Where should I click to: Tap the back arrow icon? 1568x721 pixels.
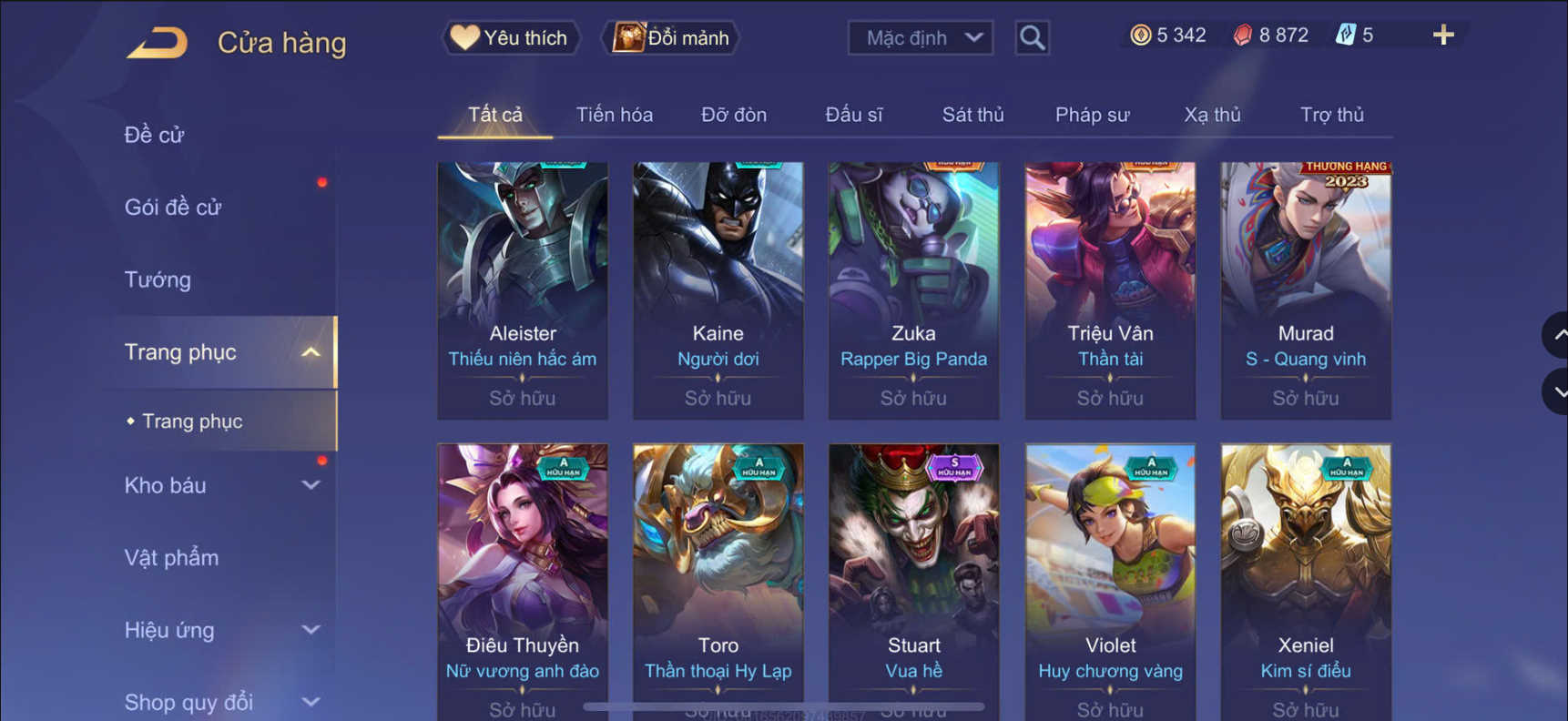(157, 43)
